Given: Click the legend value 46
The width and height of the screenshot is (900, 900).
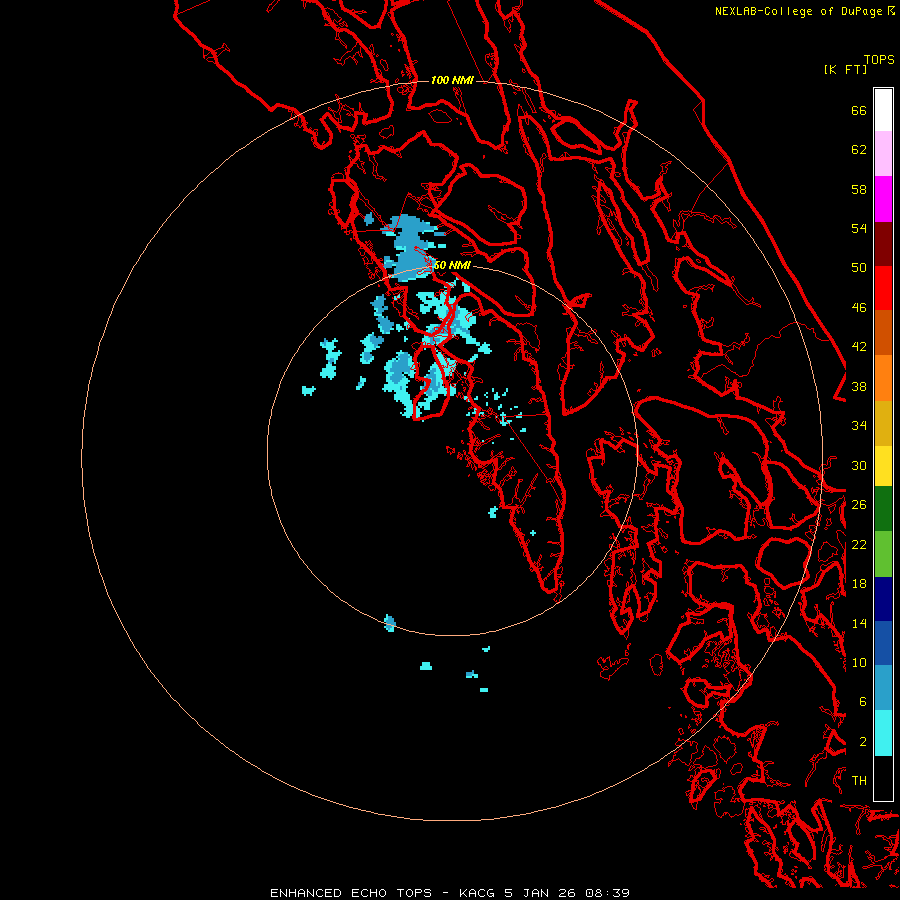Looking at the screenshot, I should click(859, 308).
